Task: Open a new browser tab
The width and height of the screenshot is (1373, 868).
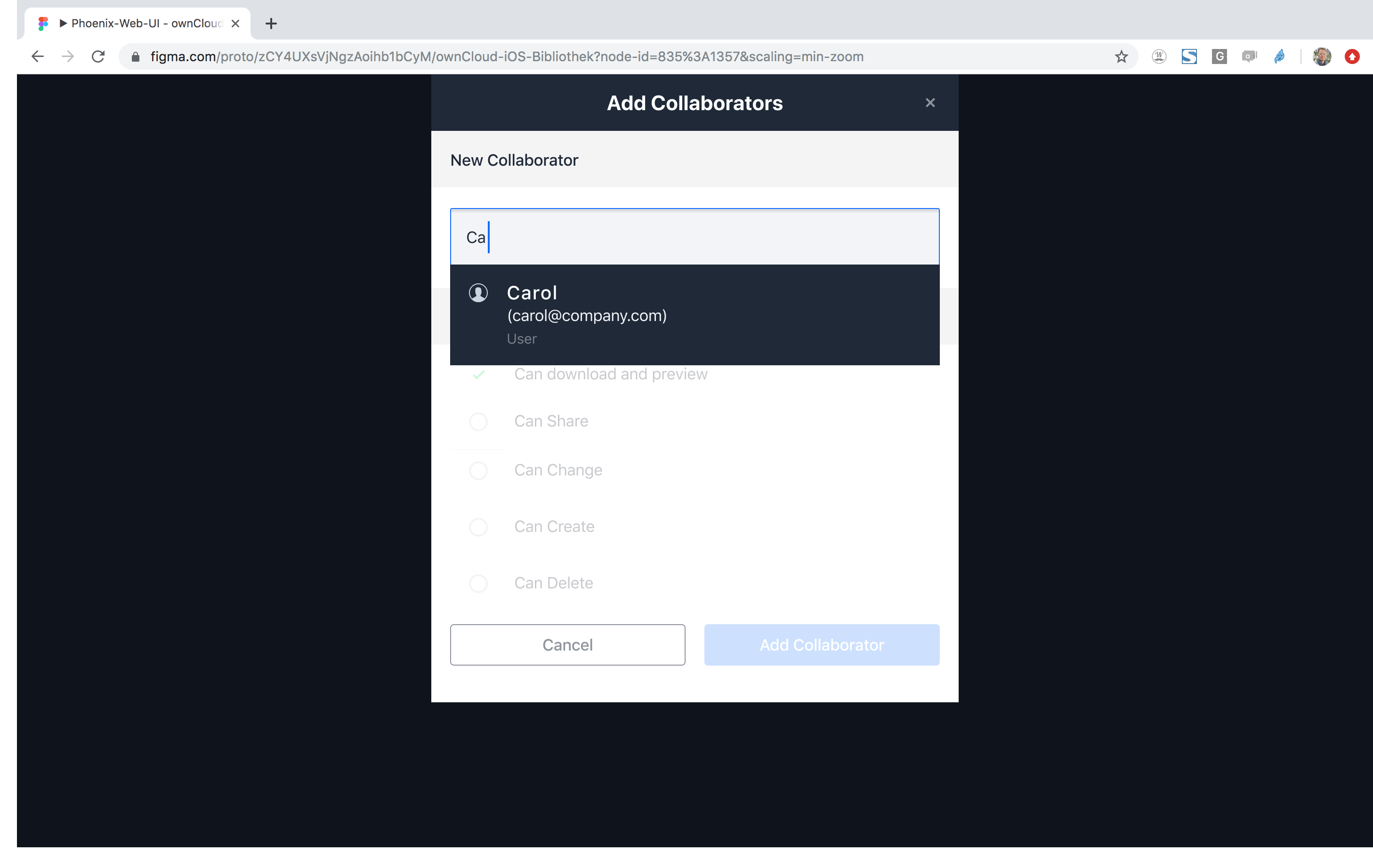Action: click(x=271, y=24)
